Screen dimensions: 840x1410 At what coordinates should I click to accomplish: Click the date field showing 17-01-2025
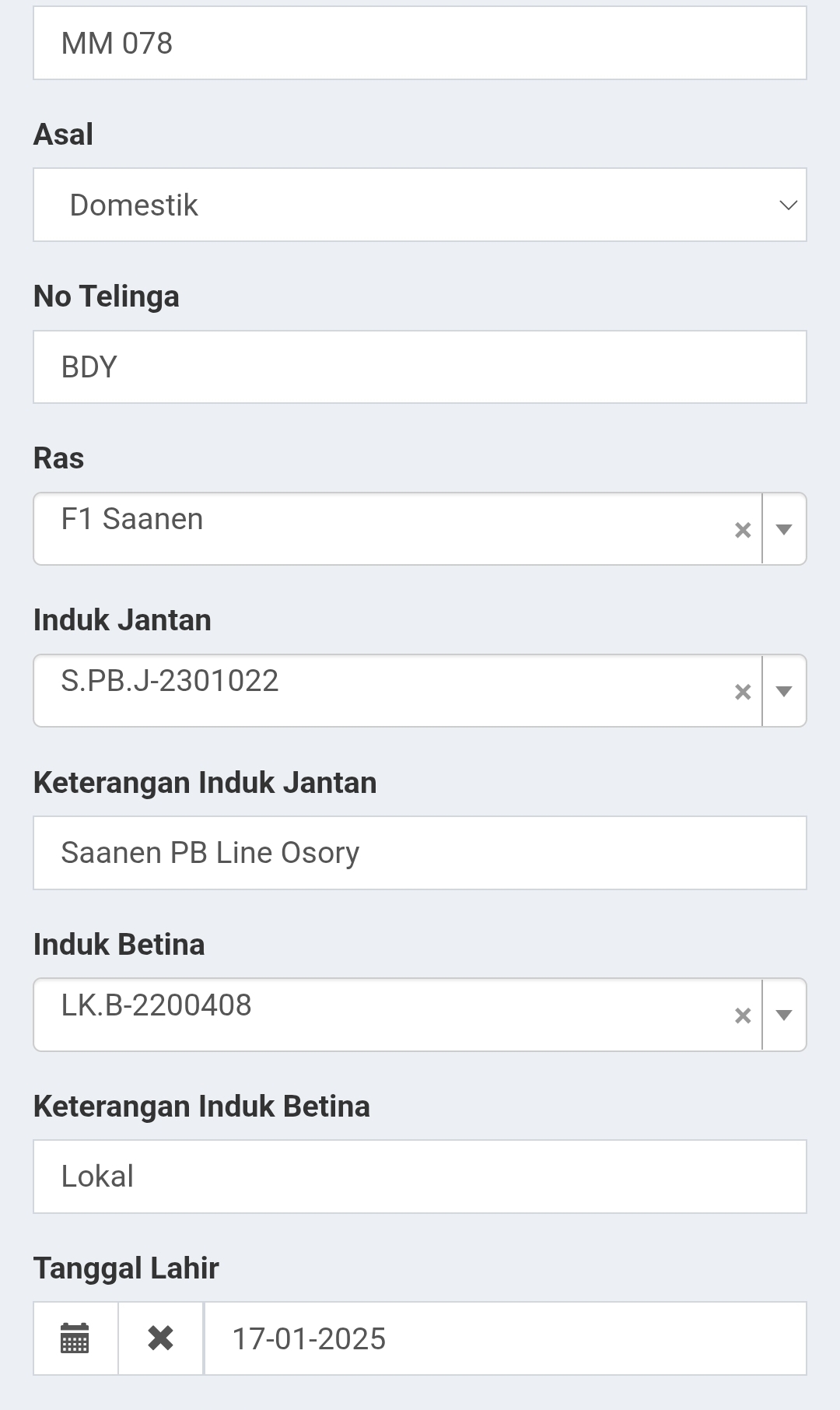504,1338
